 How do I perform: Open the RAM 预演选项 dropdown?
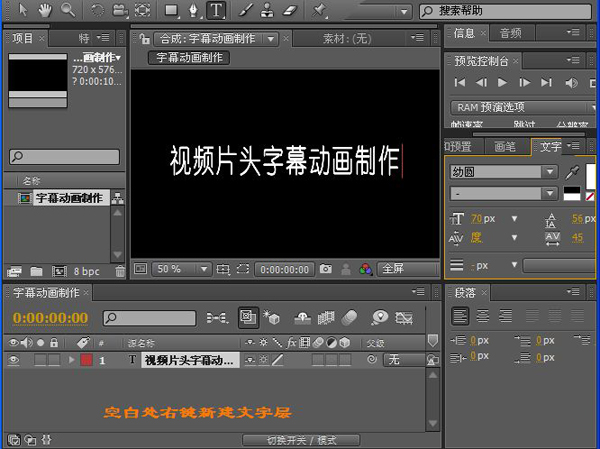(523, 108)
